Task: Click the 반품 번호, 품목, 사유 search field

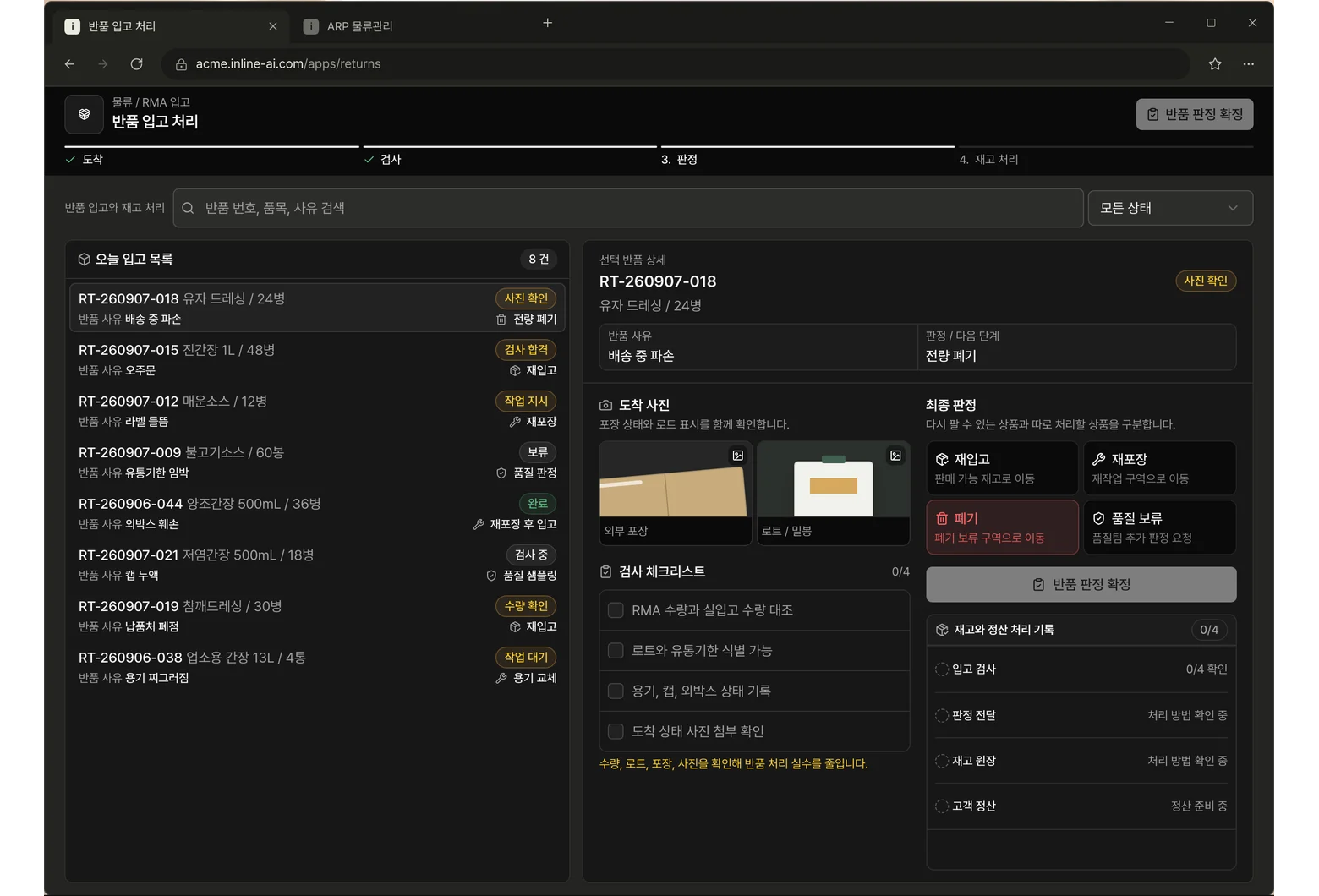Action: point(628,208)
